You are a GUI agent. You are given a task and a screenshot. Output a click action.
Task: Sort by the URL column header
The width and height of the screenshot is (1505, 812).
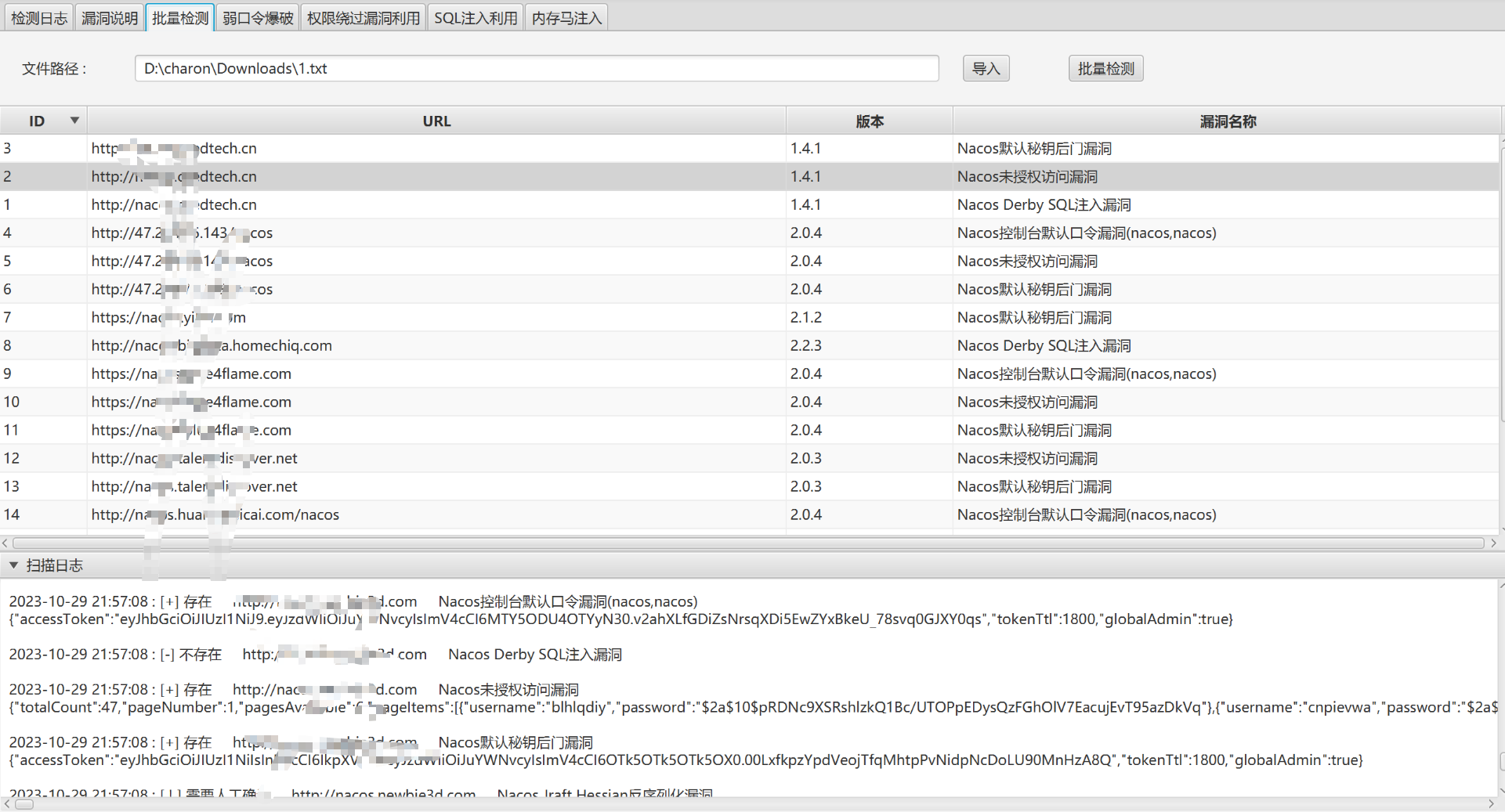coord(436,121)
